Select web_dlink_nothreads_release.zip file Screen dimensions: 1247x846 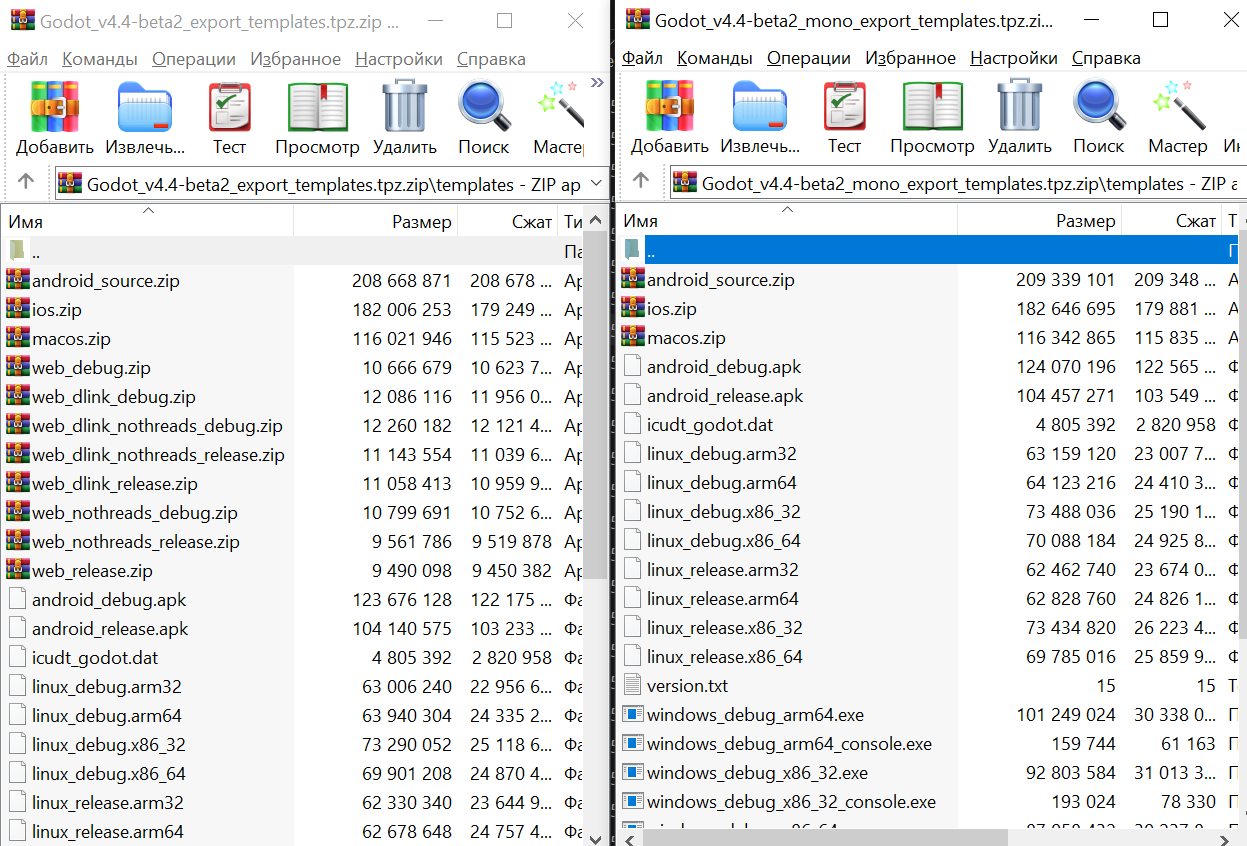click(x=158, y=455)
